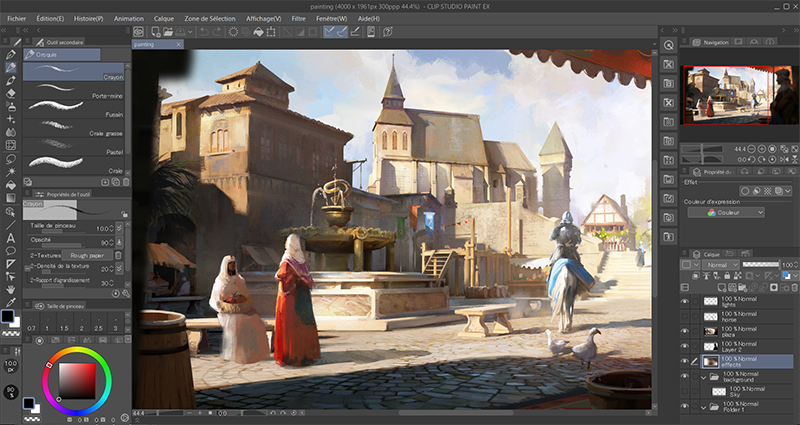800x425 pixels.
Task: Select the Hand move tool
Action: tap(10, 289)
